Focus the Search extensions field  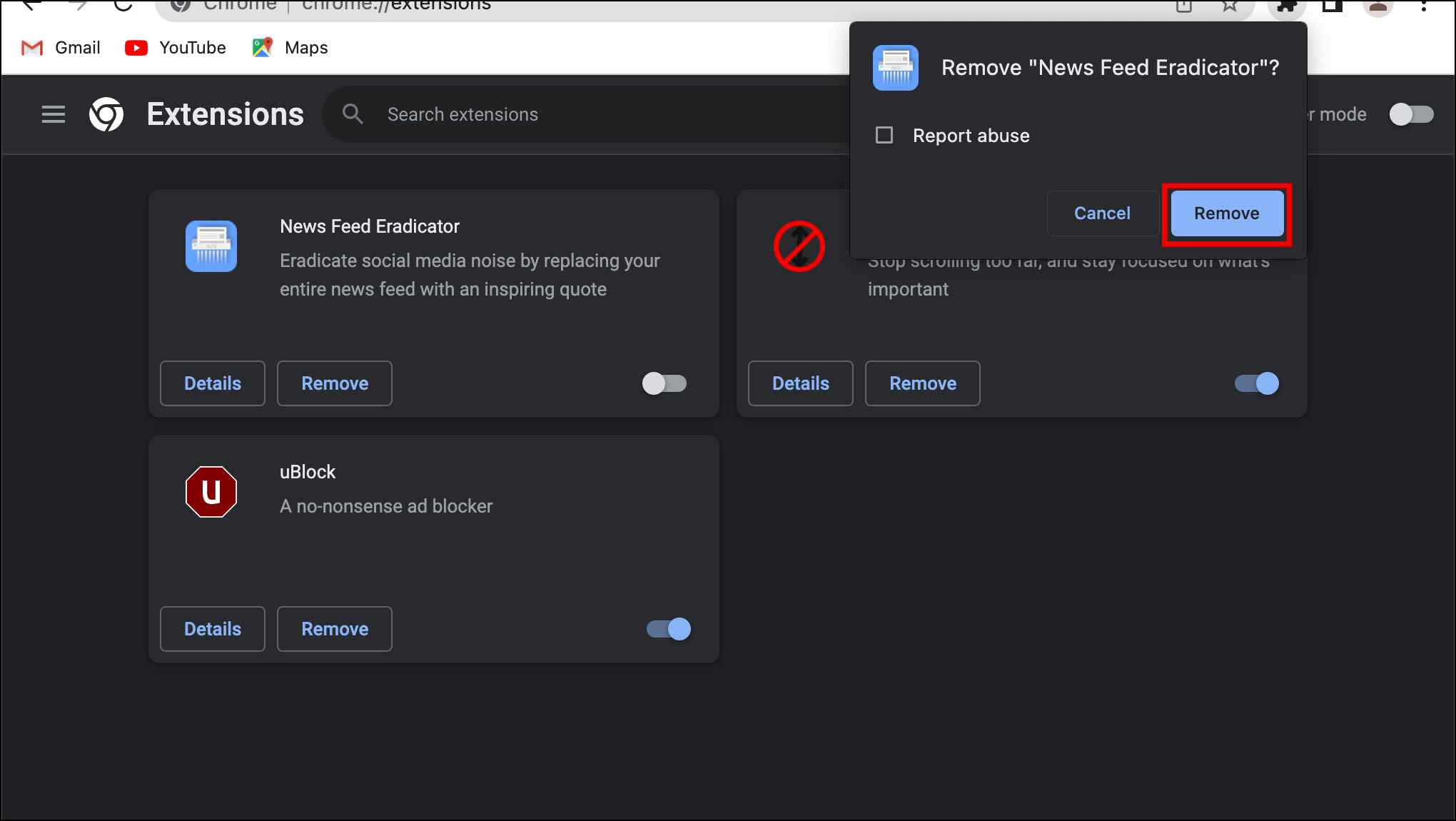tap(585, 114)
